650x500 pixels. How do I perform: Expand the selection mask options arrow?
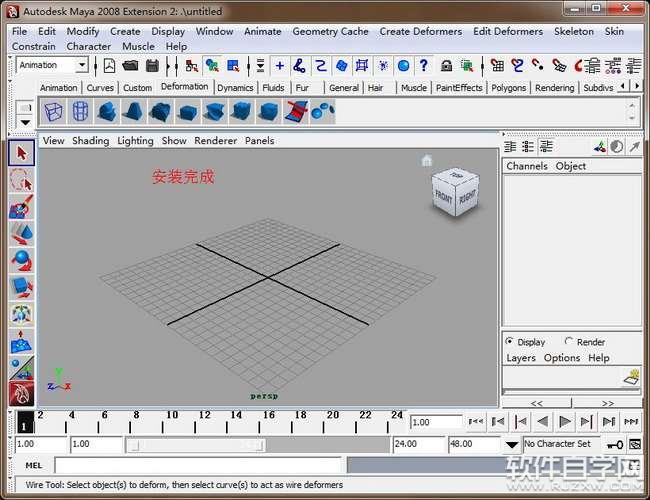[260, 66]
